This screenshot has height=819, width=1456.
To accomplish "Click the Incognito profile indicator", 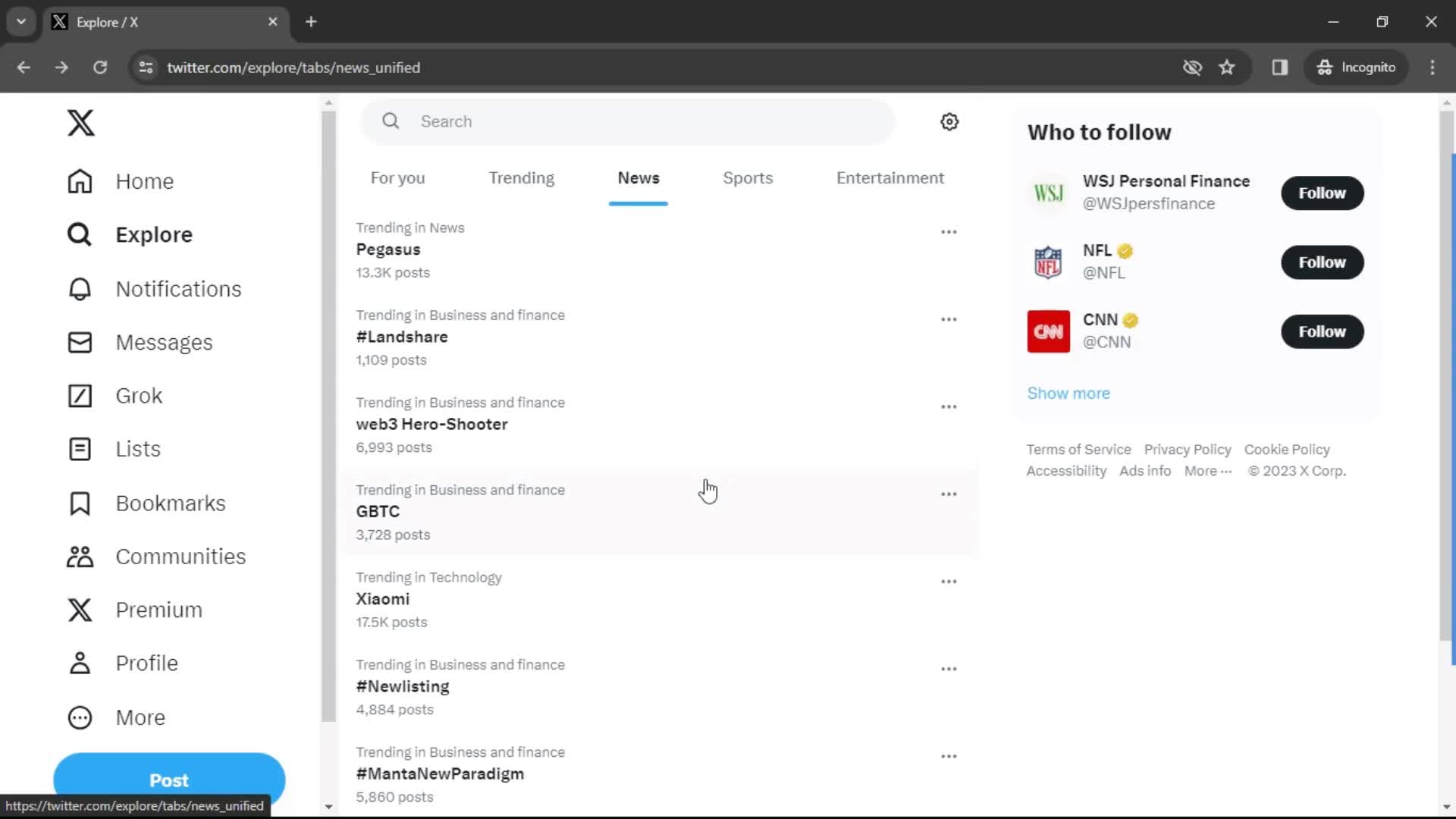I will point(1357,67).
